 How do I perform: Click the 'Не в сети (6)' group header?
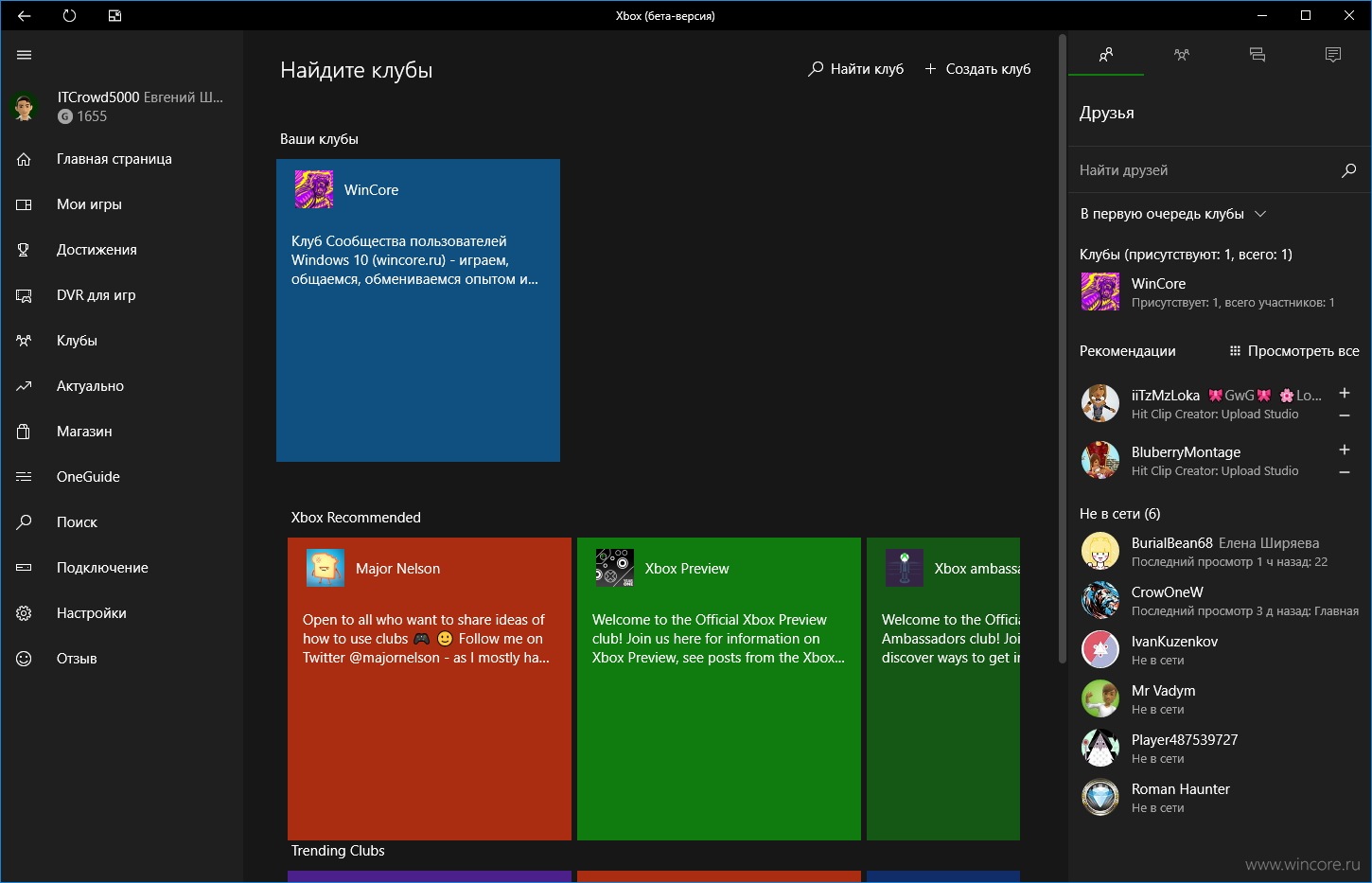point(1120,514)
